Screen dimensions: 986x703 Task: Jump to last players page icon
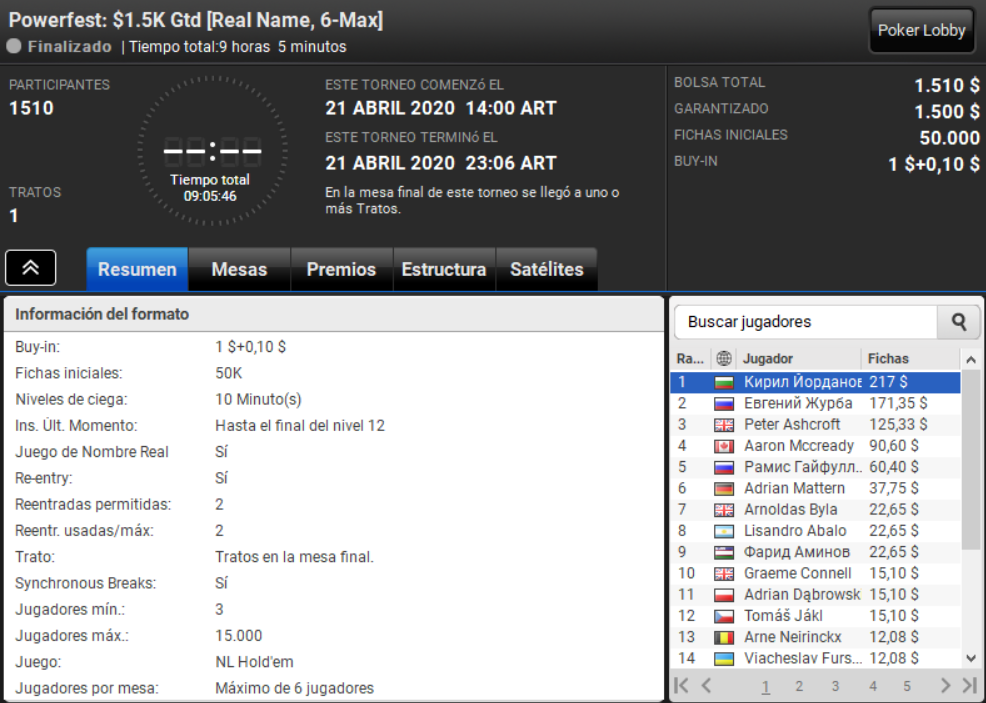969,685
